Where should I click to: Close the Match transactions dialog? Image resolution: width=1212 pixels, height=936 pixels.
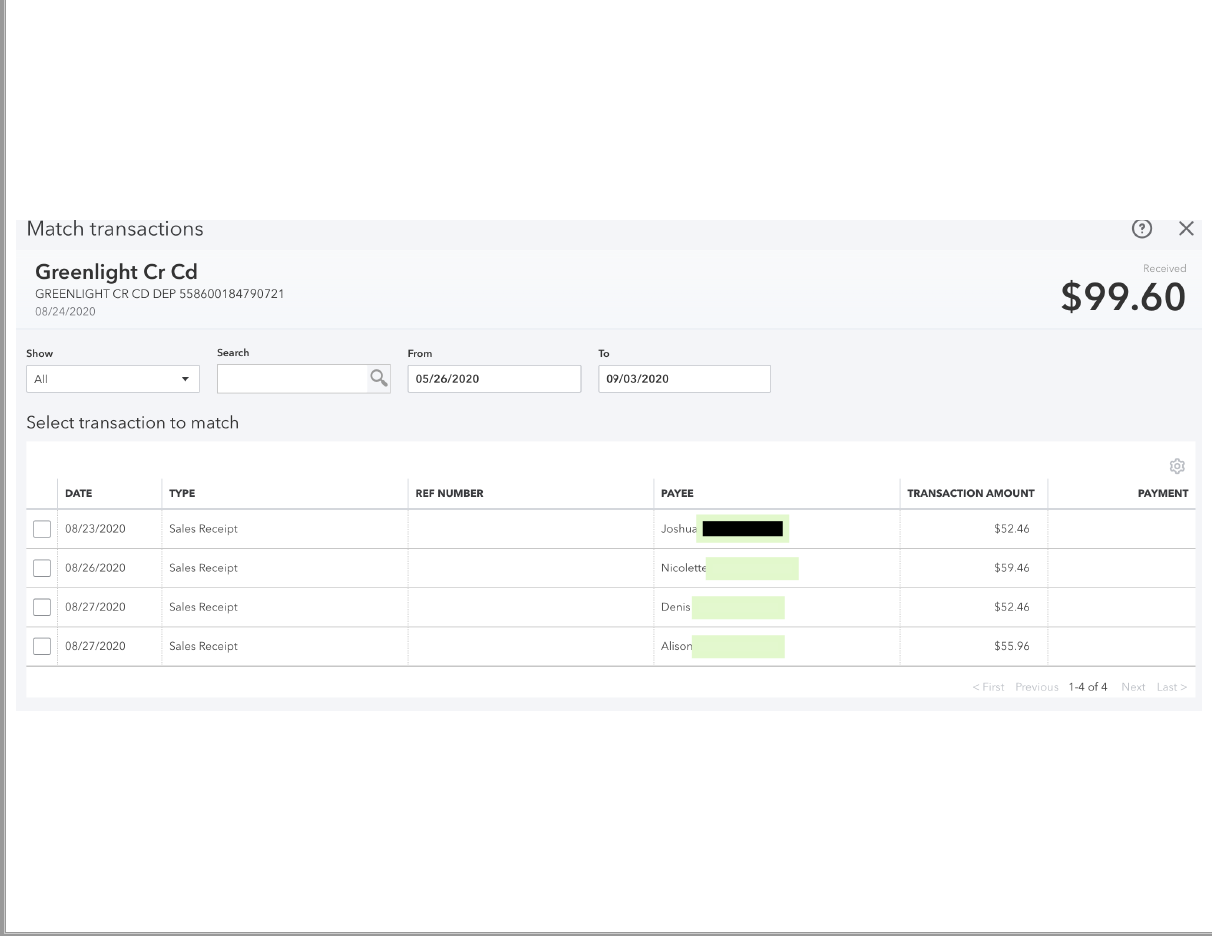1186,229
